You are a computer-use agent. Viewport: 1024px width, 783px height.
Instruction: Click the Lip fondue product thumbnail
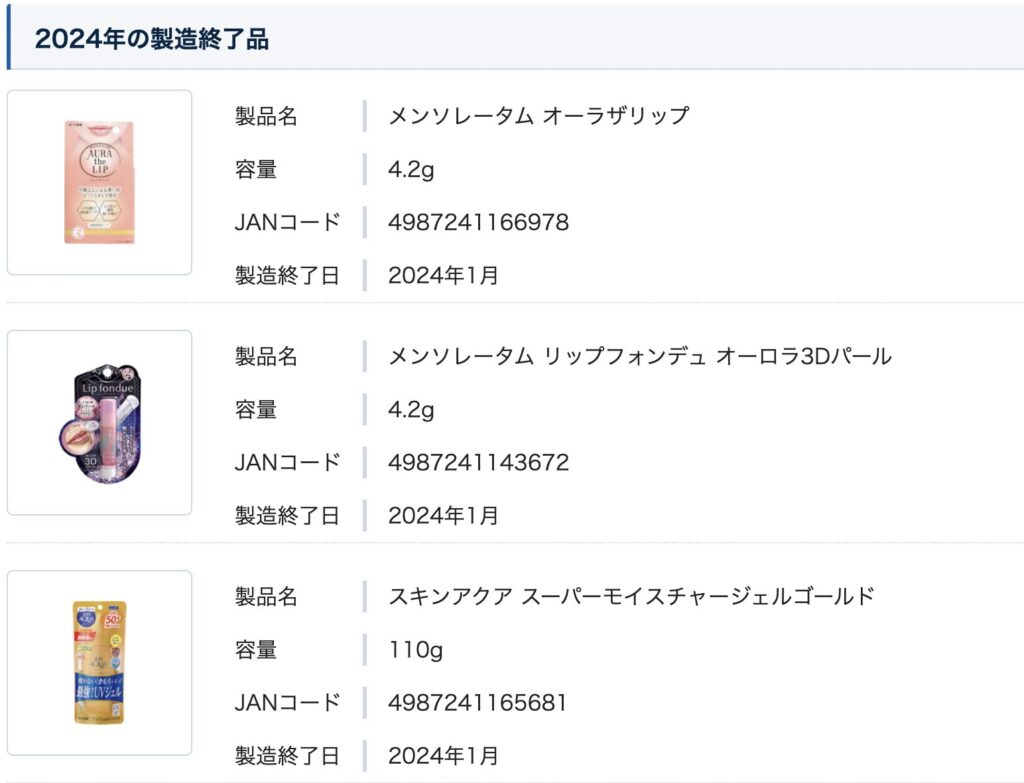tap(99, 423)
